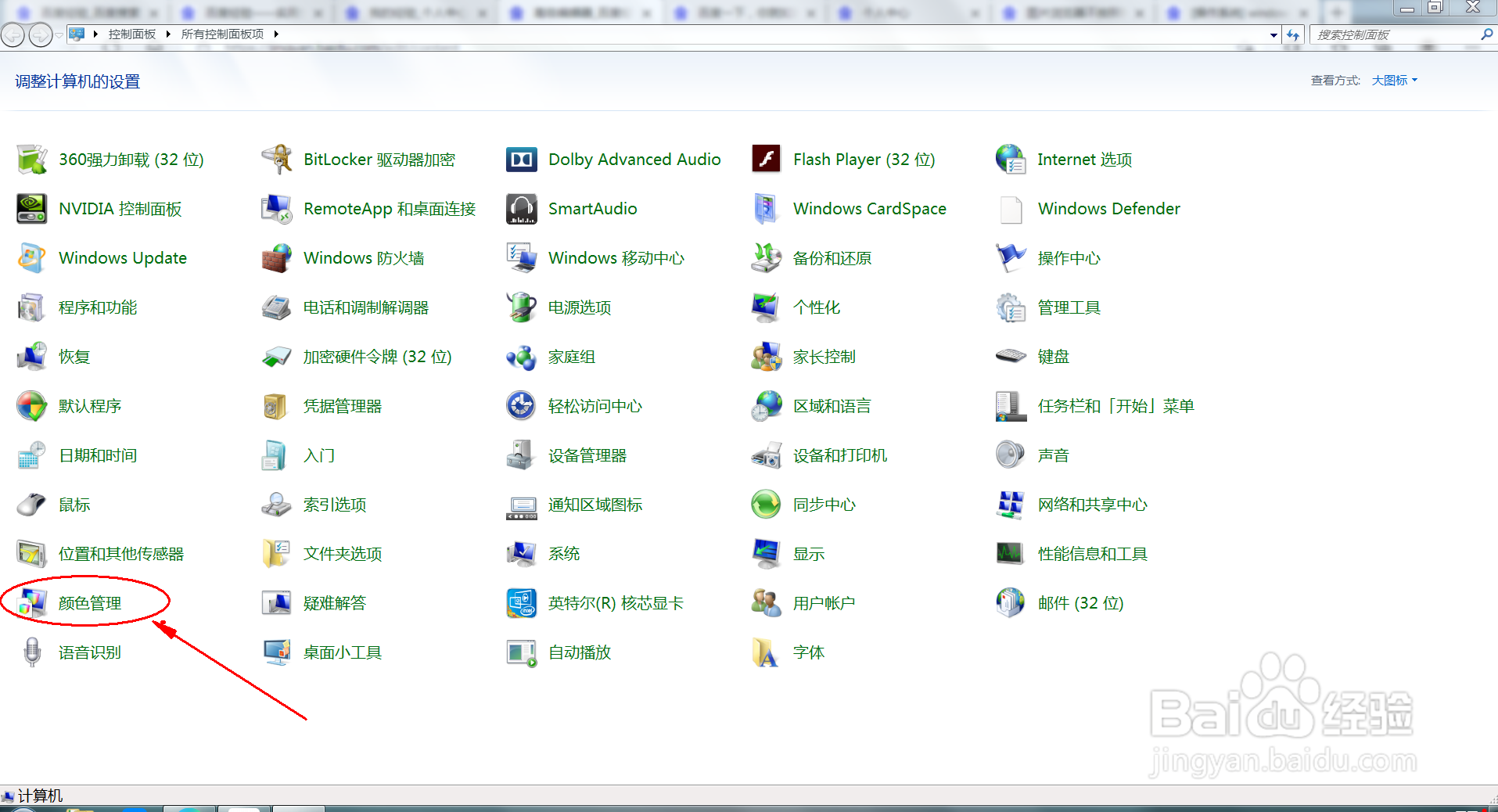Viewport: 1498px width, 812px height.
Task: Expand the address bar history dropdown arrow
Action: (x=1273, y=35)
